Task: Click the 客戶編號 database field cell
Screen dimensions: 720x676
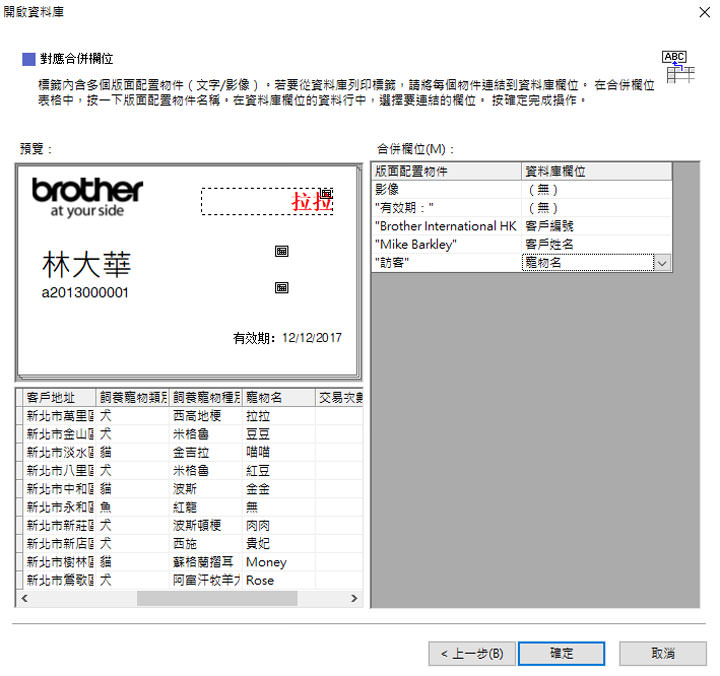Action: point(596,226)
